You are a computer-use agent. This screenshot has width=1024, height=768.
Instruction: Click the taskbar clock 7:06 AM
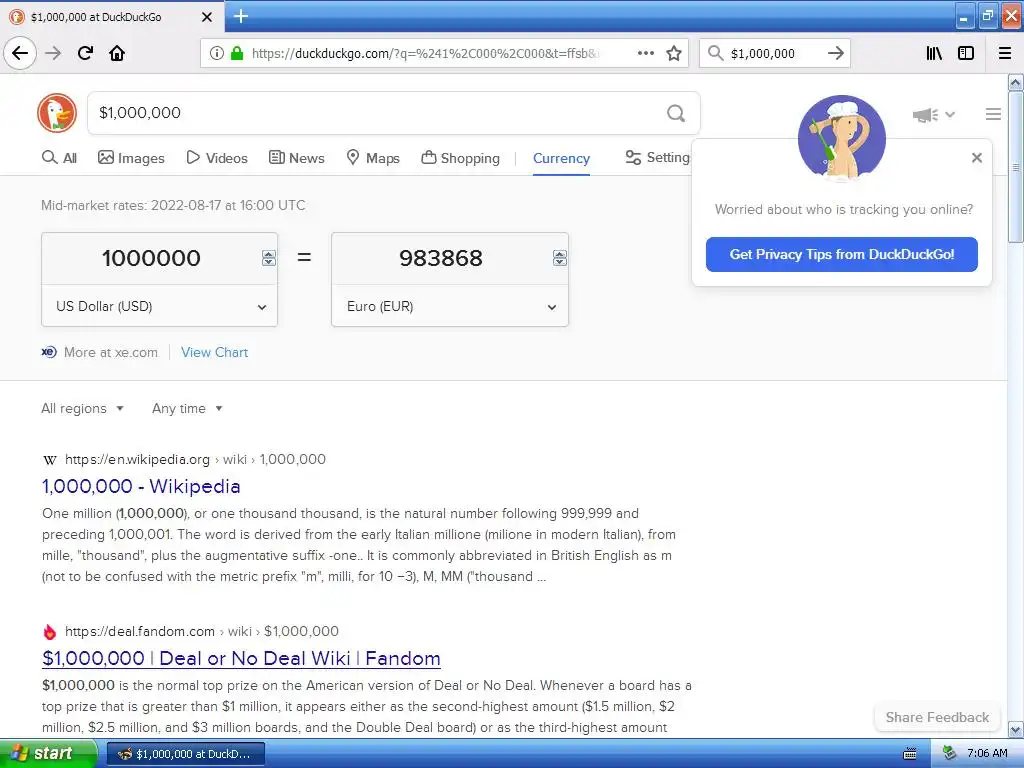(987, 753)
